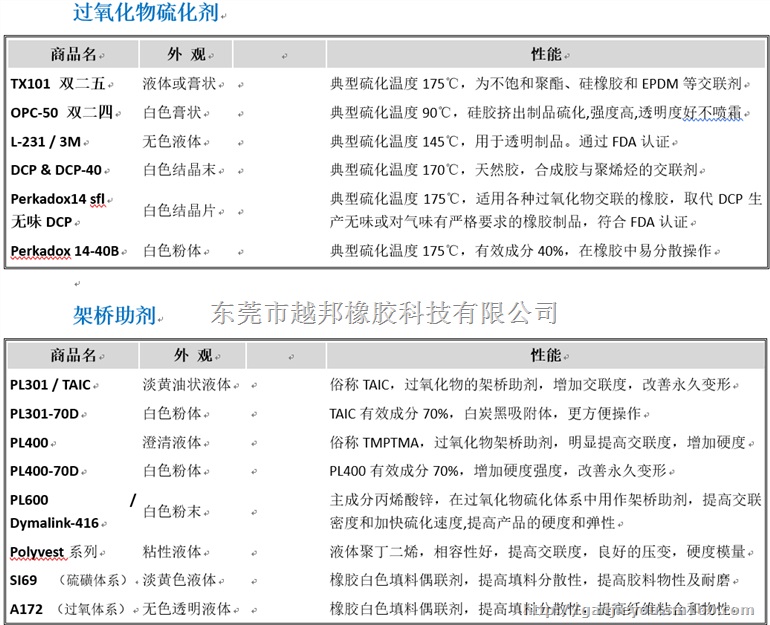Select the cell PL301-70D
Image resolution: width=770 pixels, height=625 pixels.
pyautogui.click(x=44, y=414)
